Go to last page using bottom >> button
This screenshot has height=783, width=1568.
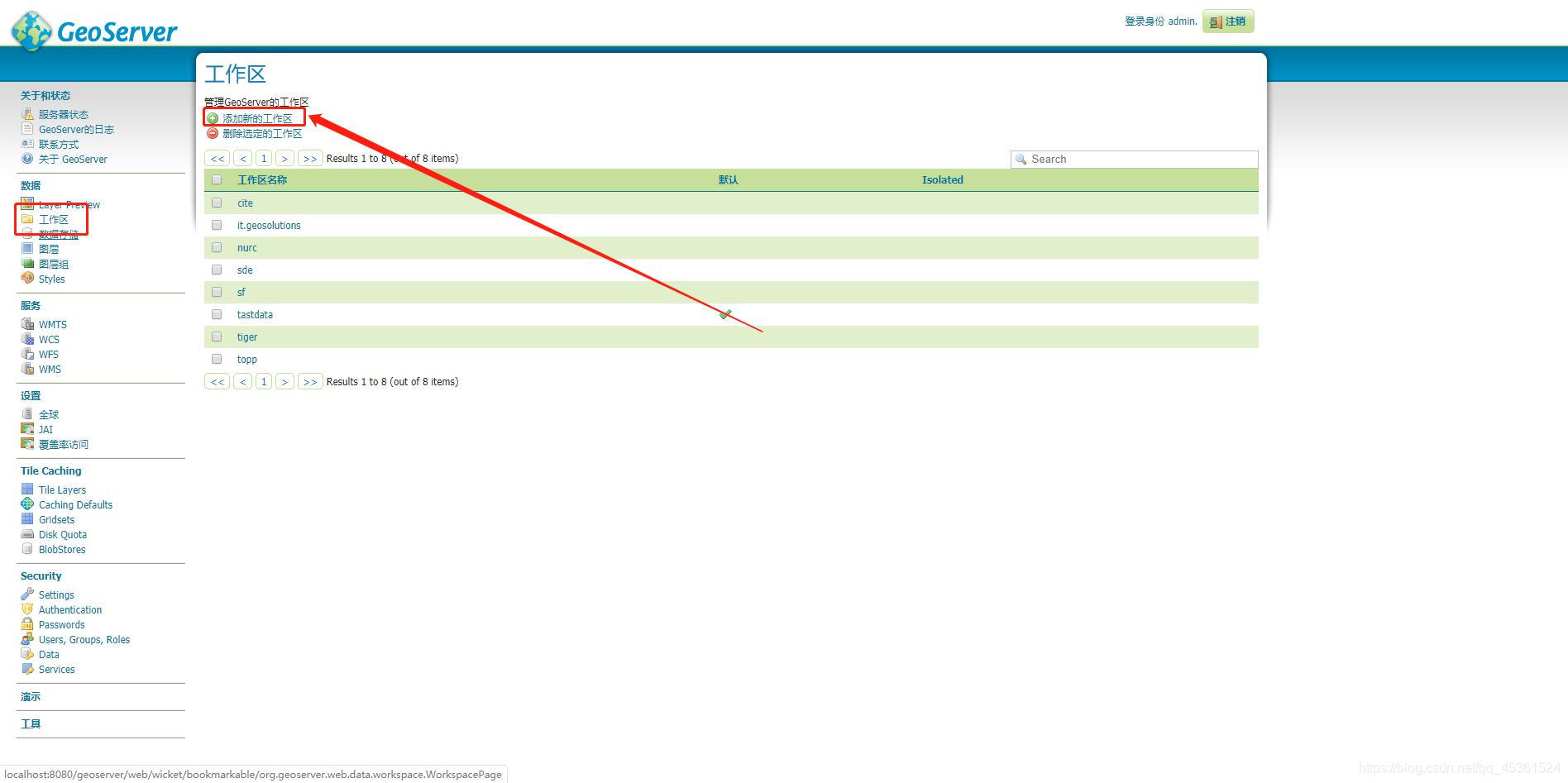pyautogui.click(x=310, y=381)
